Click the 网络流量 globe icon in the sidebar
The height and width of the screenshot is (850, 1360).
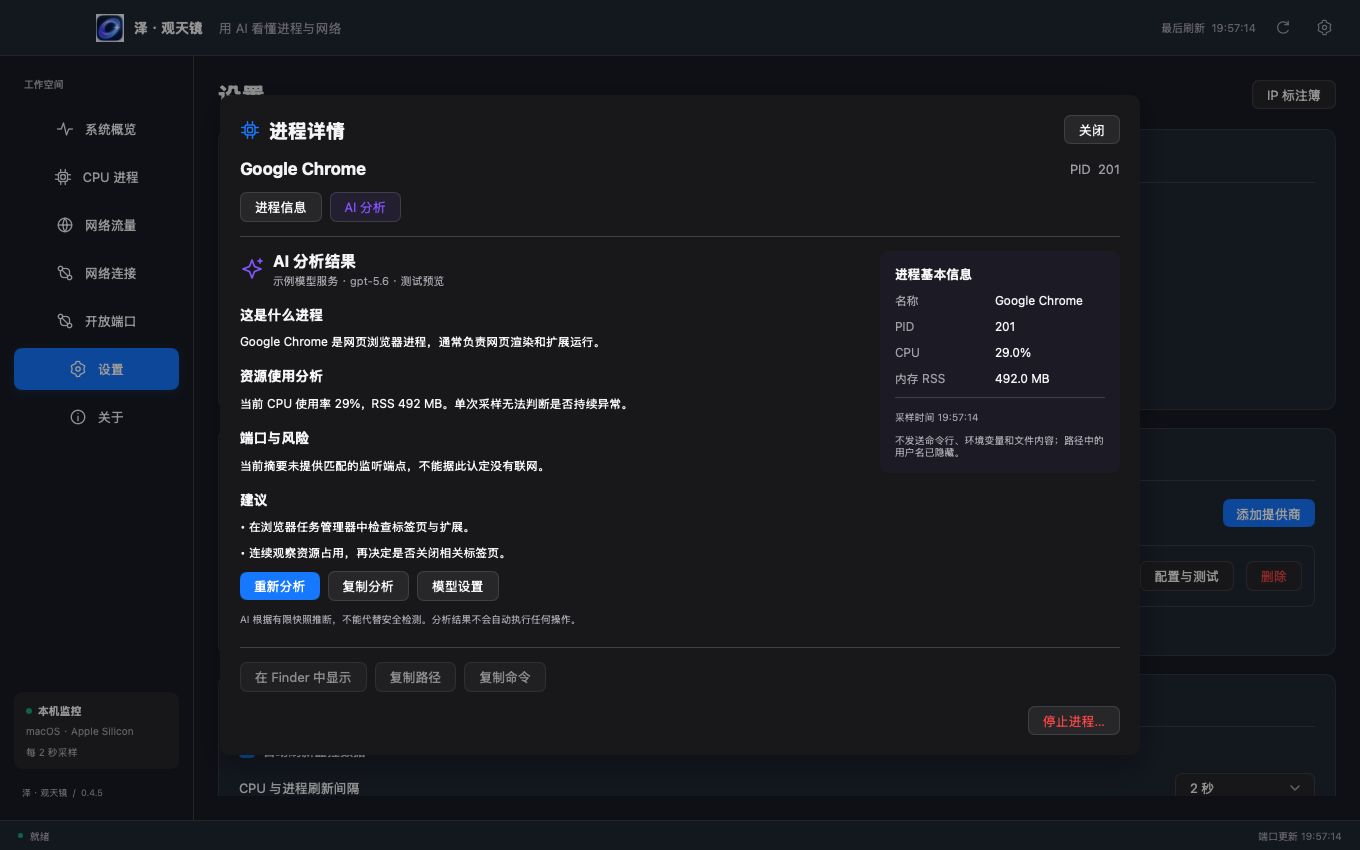point(65,225)
